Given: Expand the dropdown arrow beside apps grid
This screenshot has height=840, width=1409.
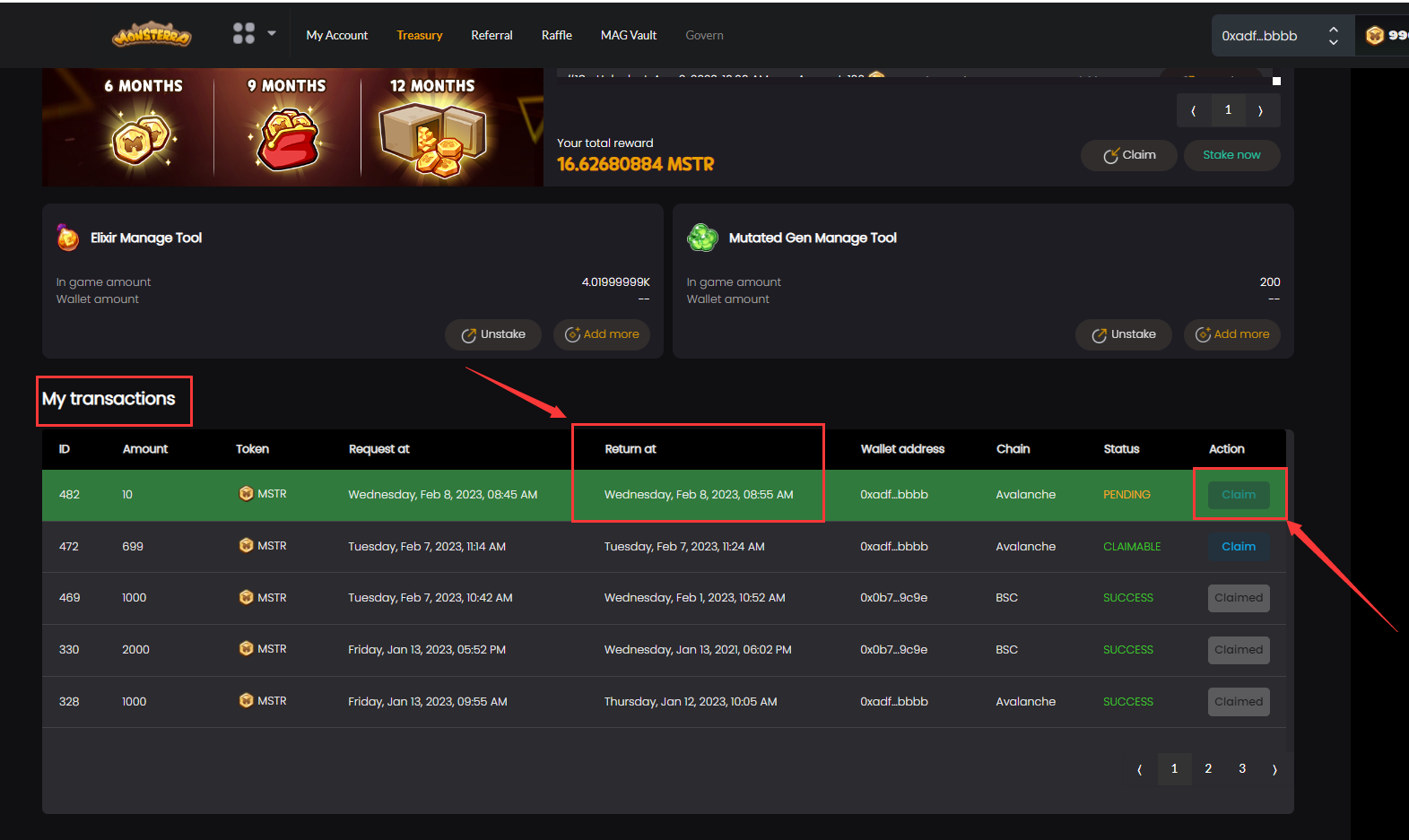Looking at the screenshot, I should coord(272,34).
